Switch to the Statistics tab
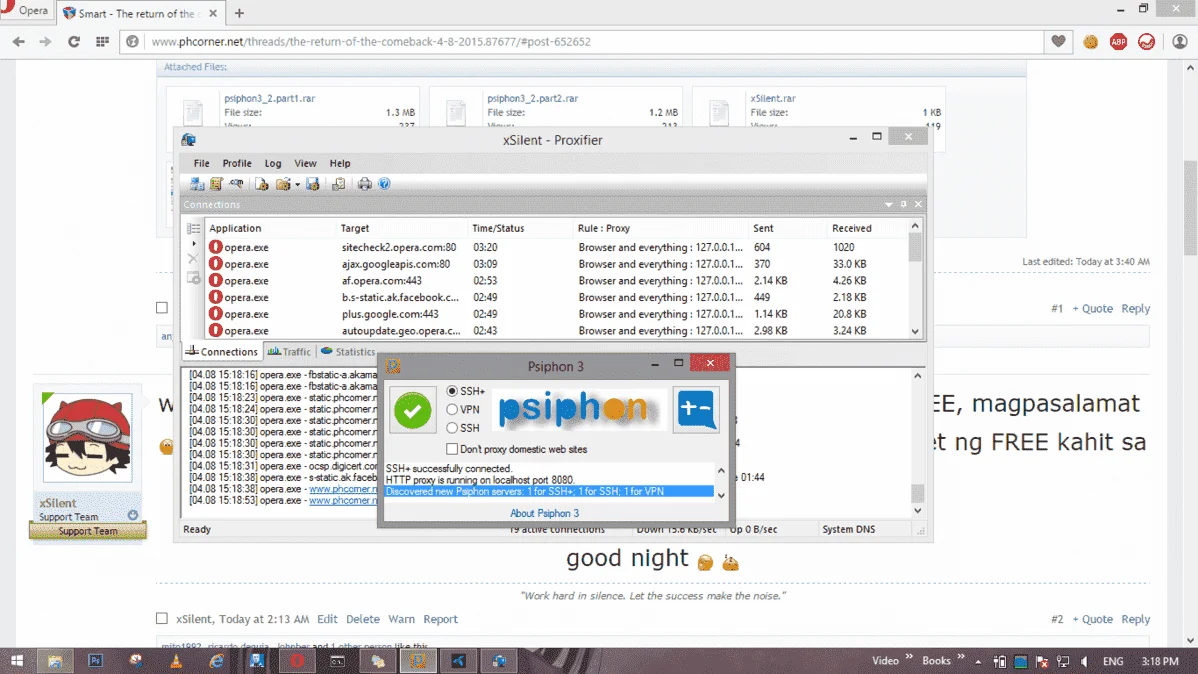Viewport: 1198px width, 674px height. coord(348,352)
